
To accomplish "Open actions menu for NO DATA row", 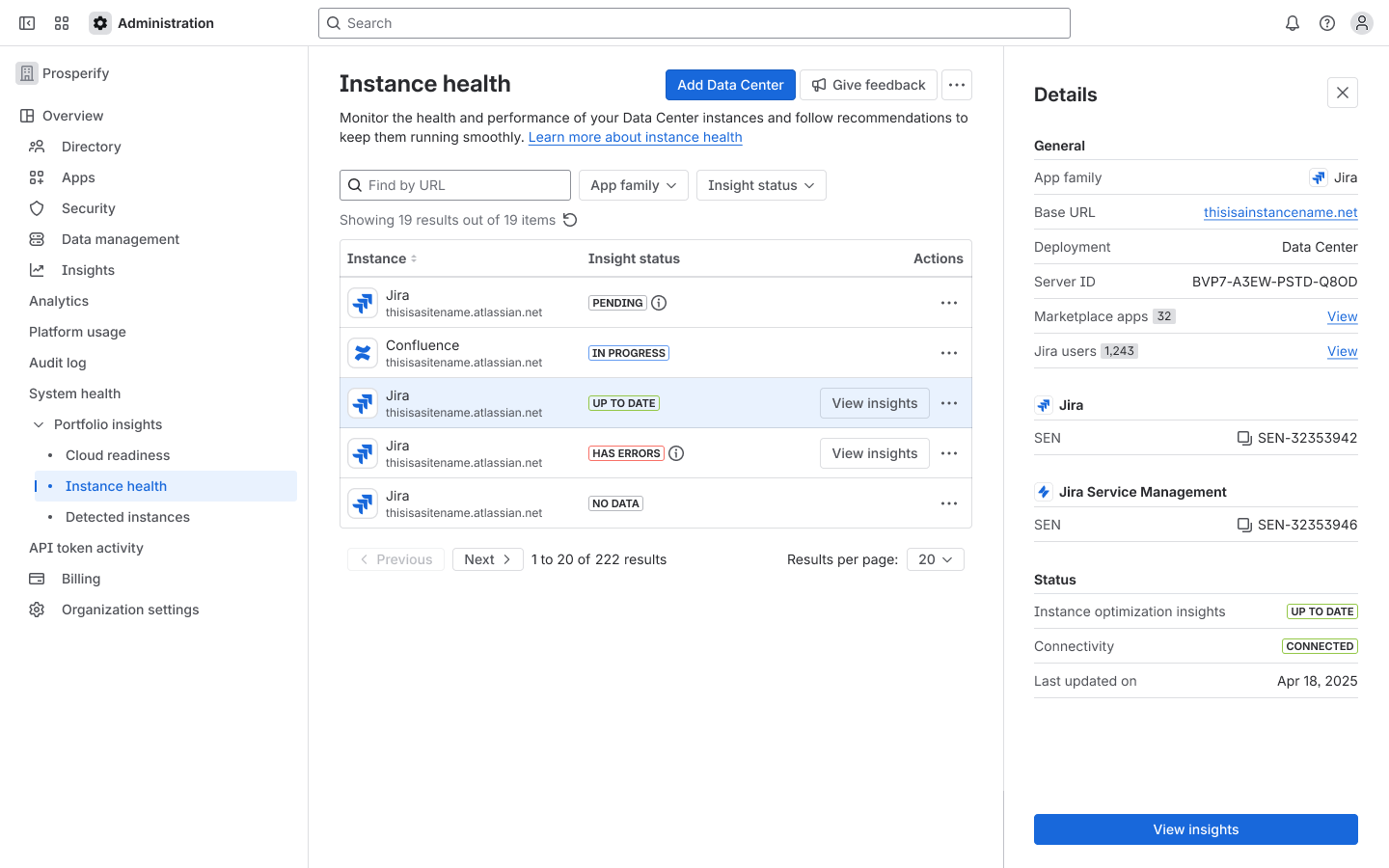I will pyautogui.click(x=949, y=503).
